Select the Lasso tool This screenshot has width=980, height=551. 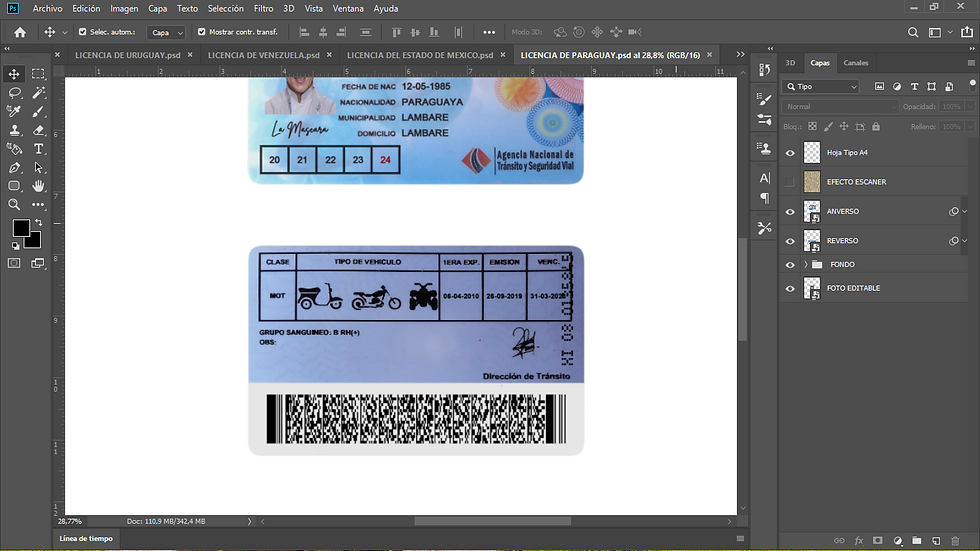click(x=14, y=93)
